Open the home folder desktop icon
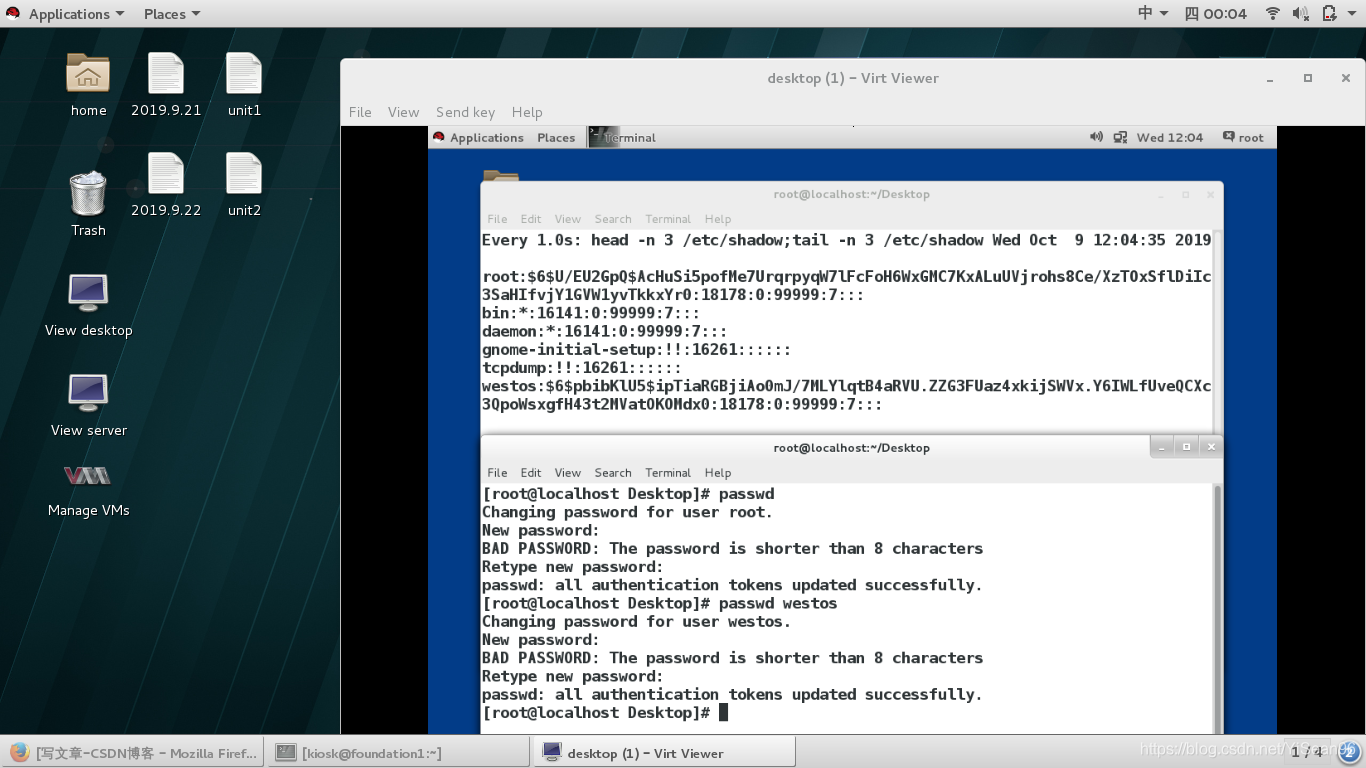The width and height of the screenshot is (1366, 768). [x=88, y=75]
